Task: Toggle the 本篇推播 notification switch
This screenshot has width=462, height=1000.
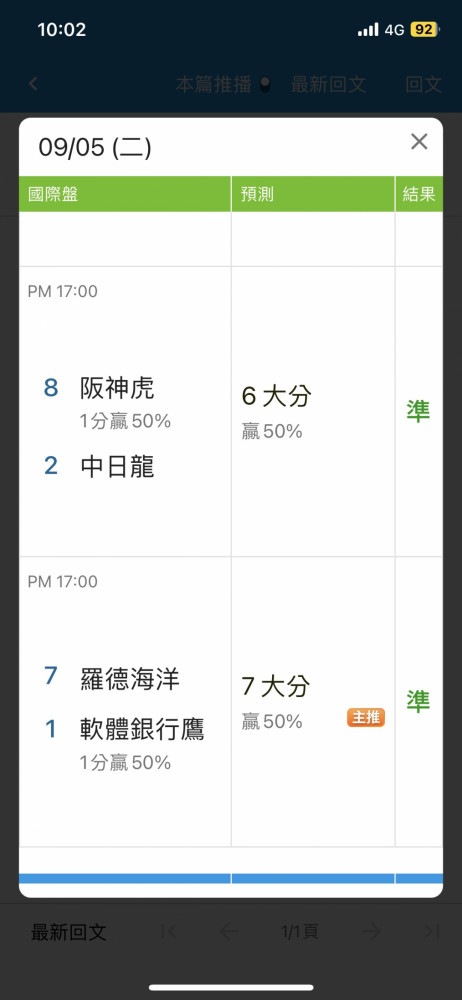Action: tap(265, 85)
